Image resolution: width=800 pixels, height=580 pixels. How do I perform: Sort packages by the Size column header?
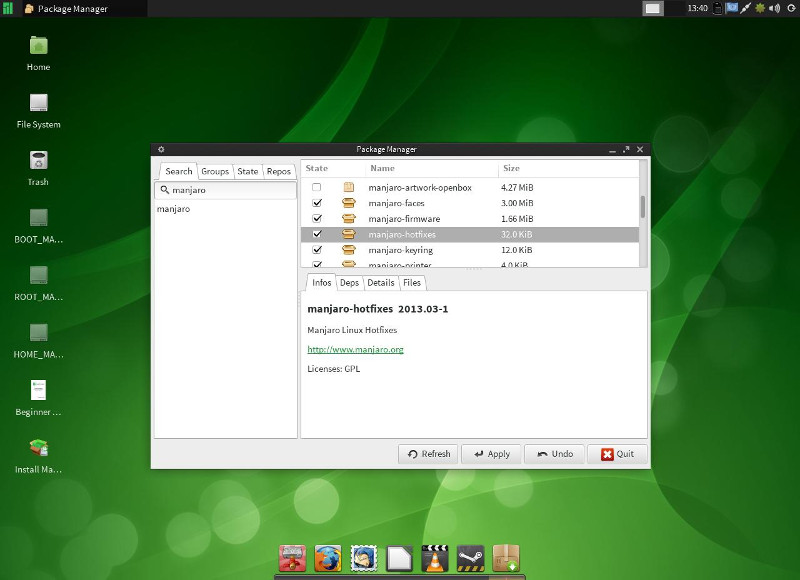pyautogui.click(x=511, y=169)
